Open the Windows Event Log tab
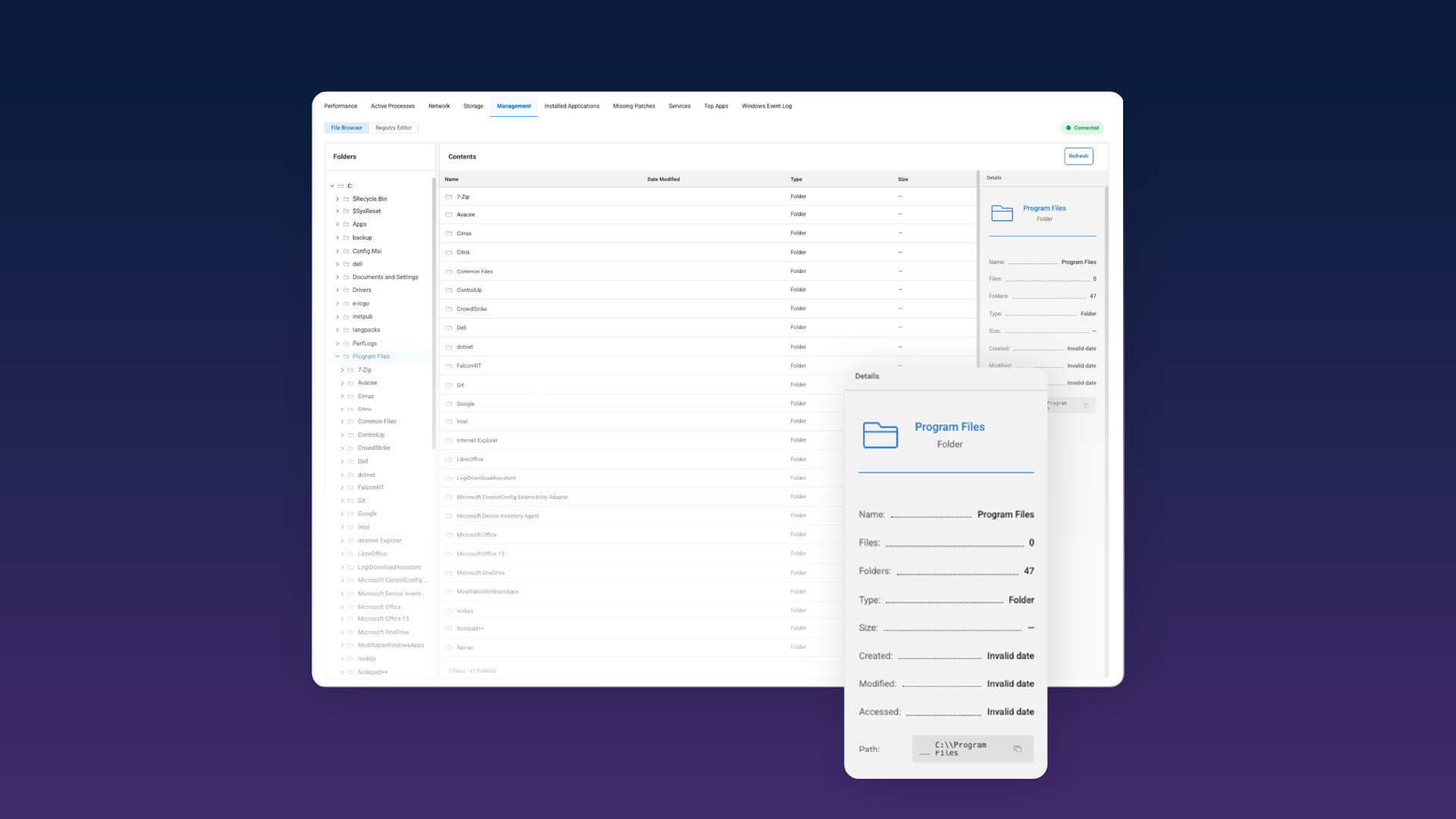 [767, 106]
